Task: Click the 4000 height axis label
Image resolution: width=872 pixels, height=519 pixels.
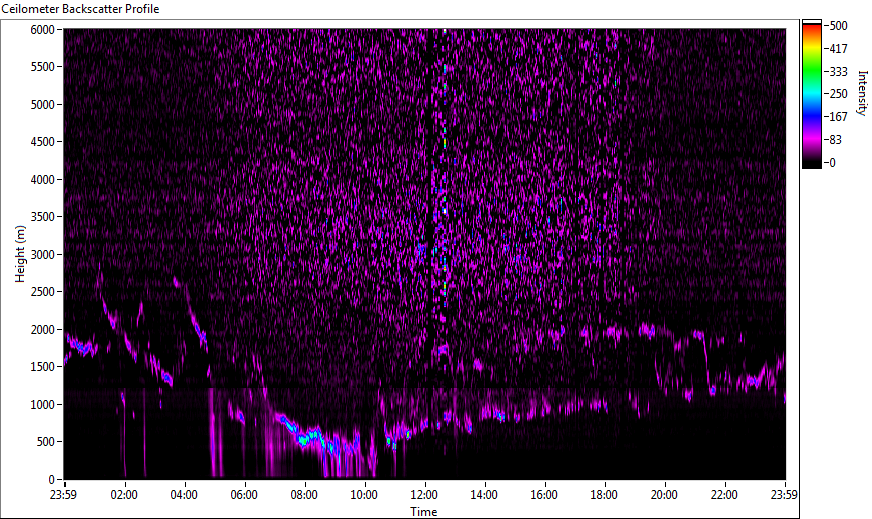Action: coord(43,180)
